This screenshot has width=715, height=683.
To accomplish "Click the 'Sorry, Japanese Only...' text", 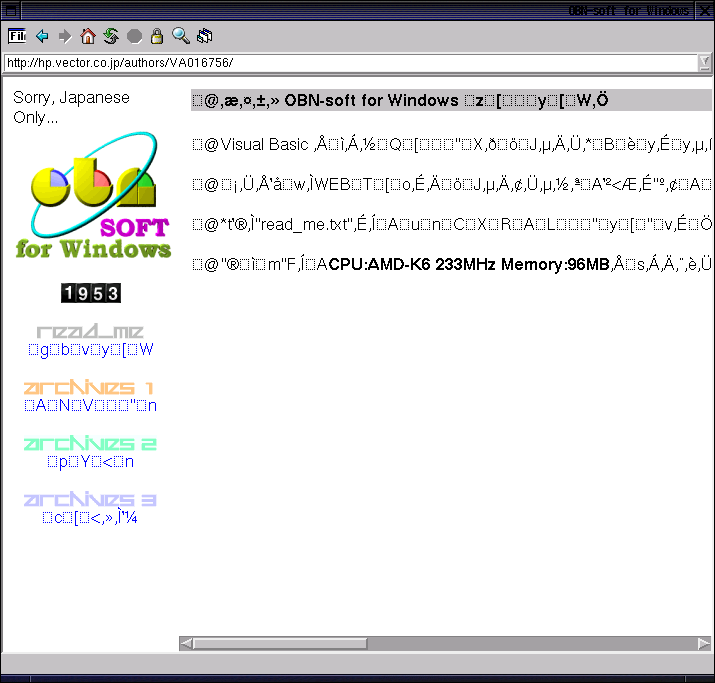I will click(x=71, y=108).
